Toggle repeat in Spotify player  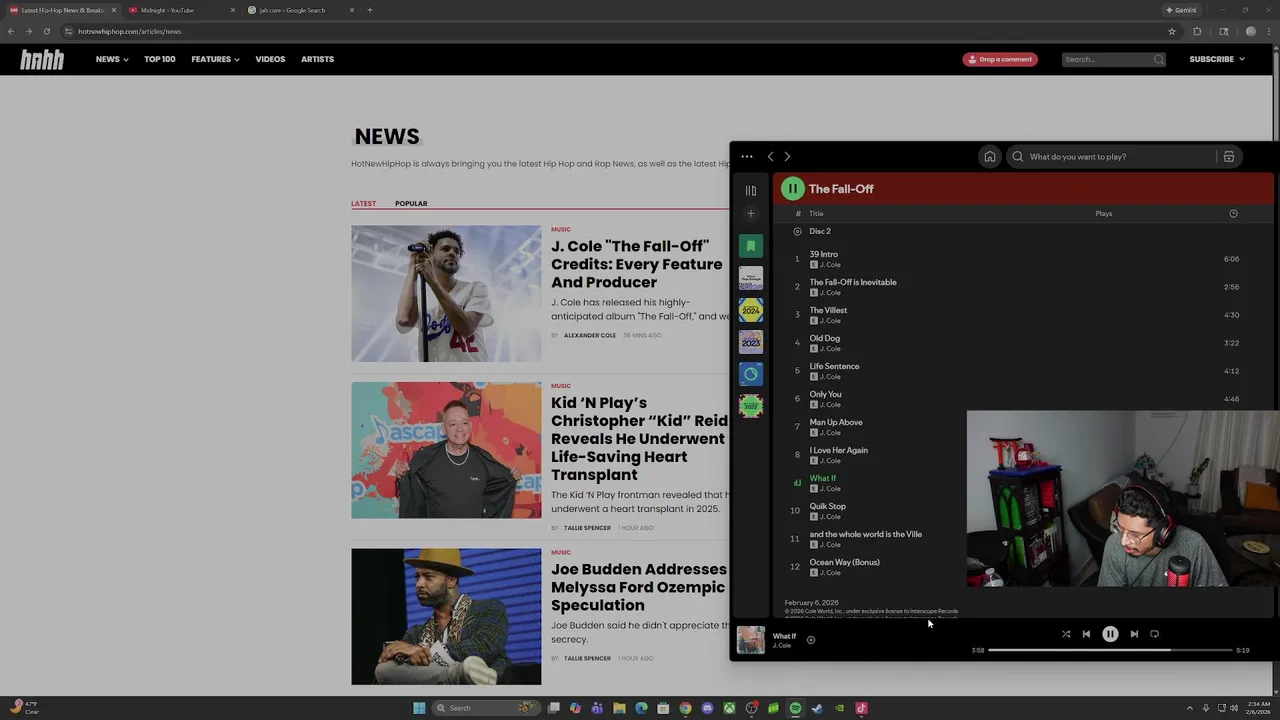pyautogui.click(x=1154, y=634)
